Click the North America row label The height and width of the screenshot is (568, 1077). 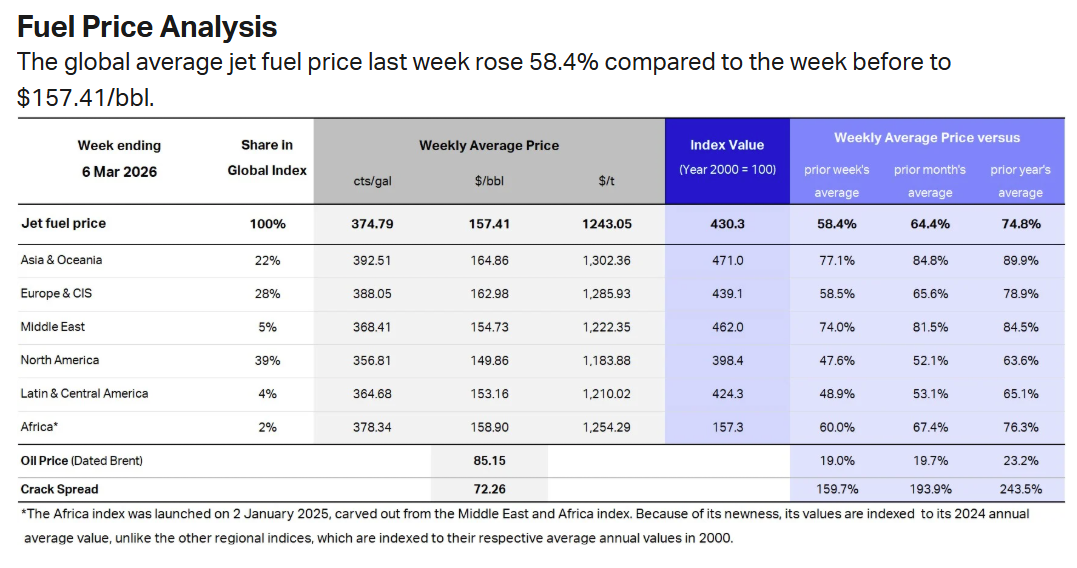coord(60,360)
